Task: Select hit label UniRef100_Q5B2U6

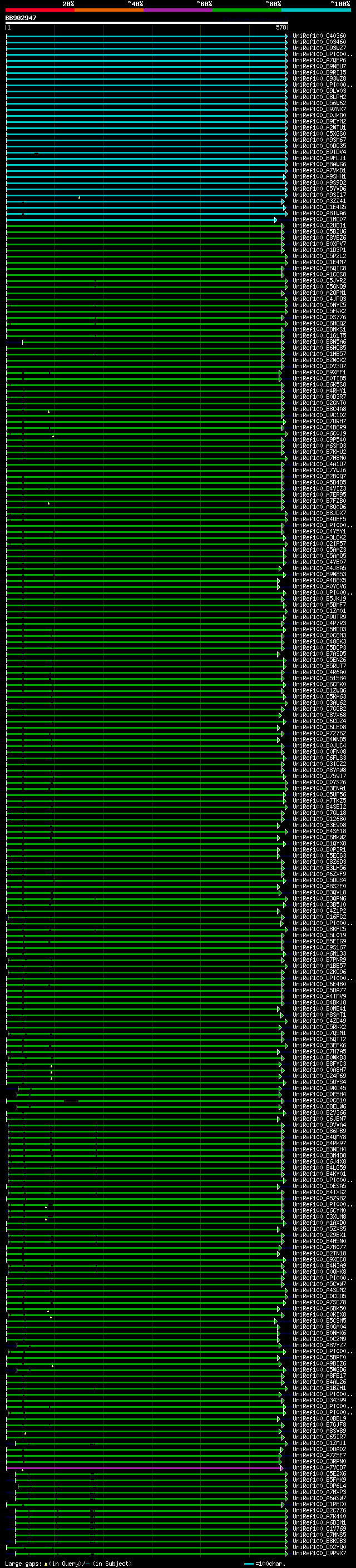Action: click(319, 232)
